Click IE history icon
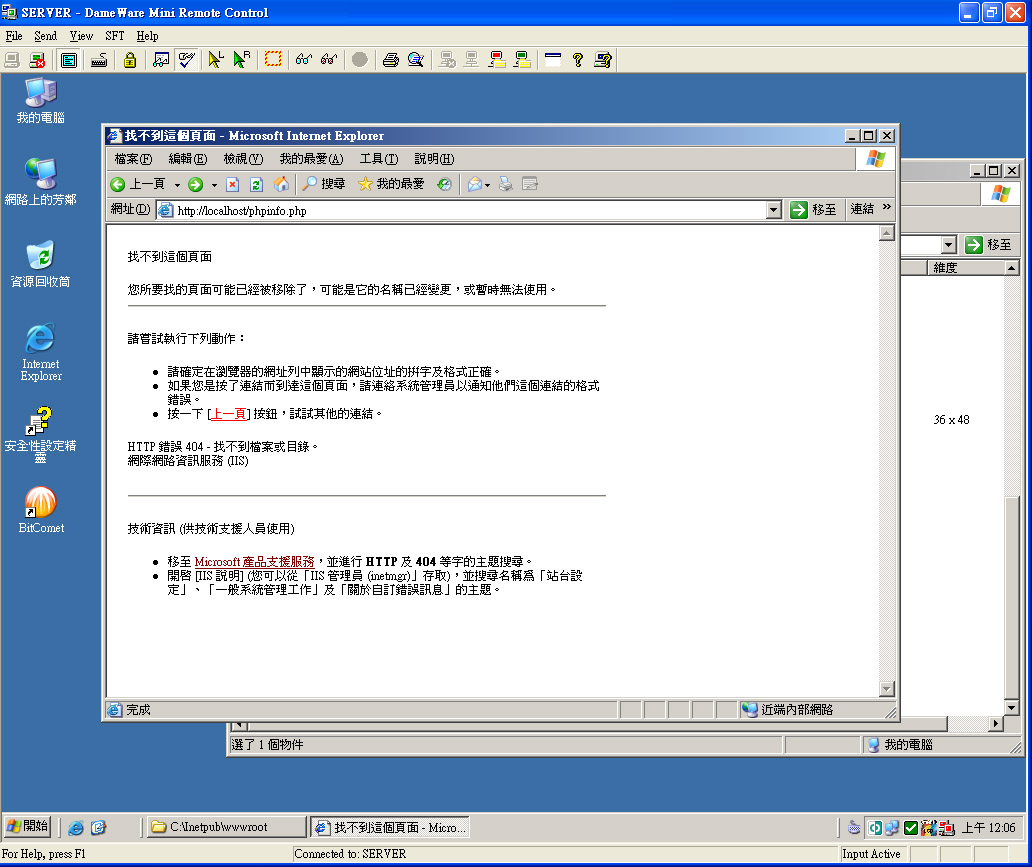Image resolution: width=1032 pixels, height=867 pixels. tap(444, 184)
